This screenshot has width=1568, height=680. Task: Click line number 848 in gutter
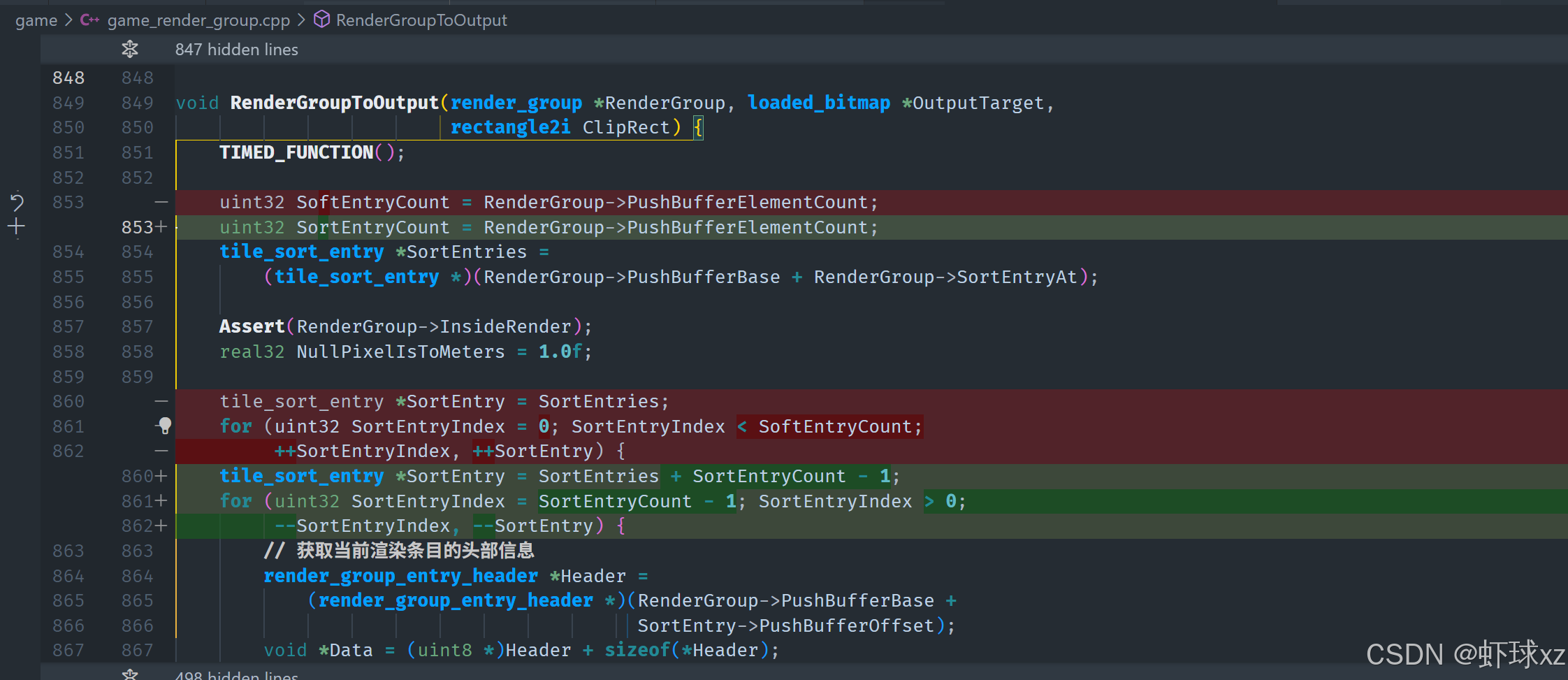(68, 78)
